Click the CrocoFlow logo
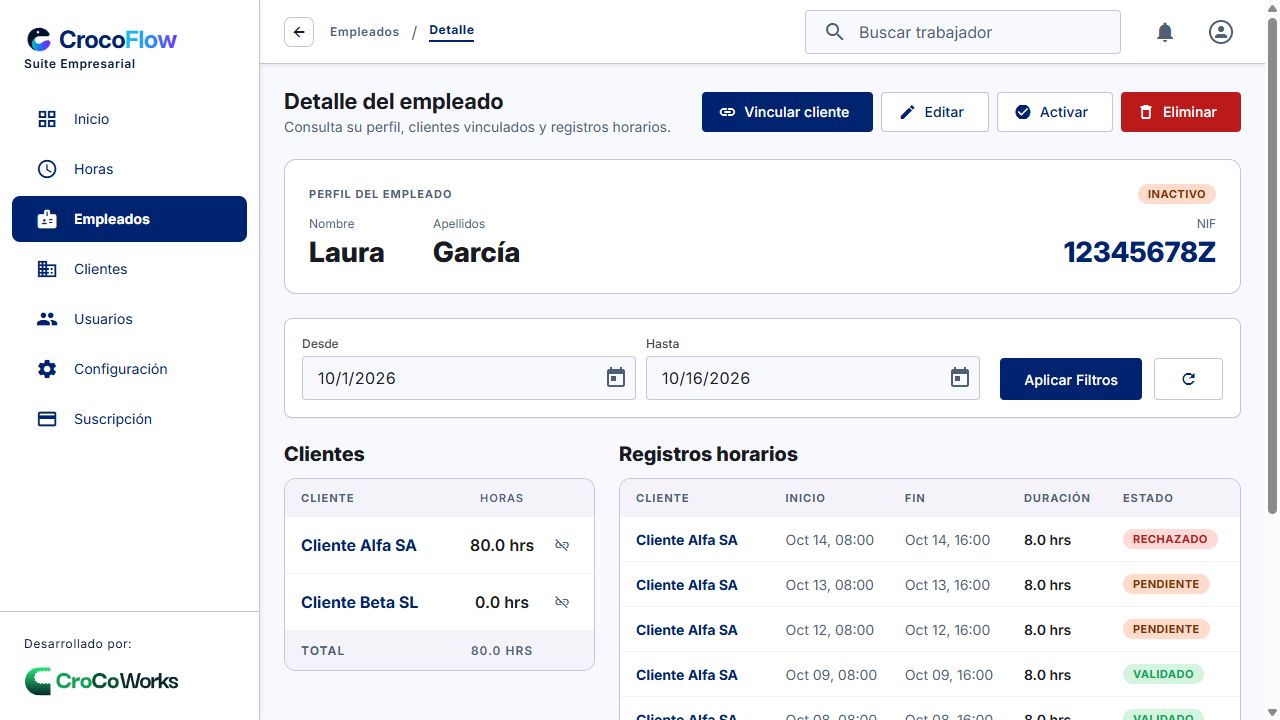 (x=102, y=40)
